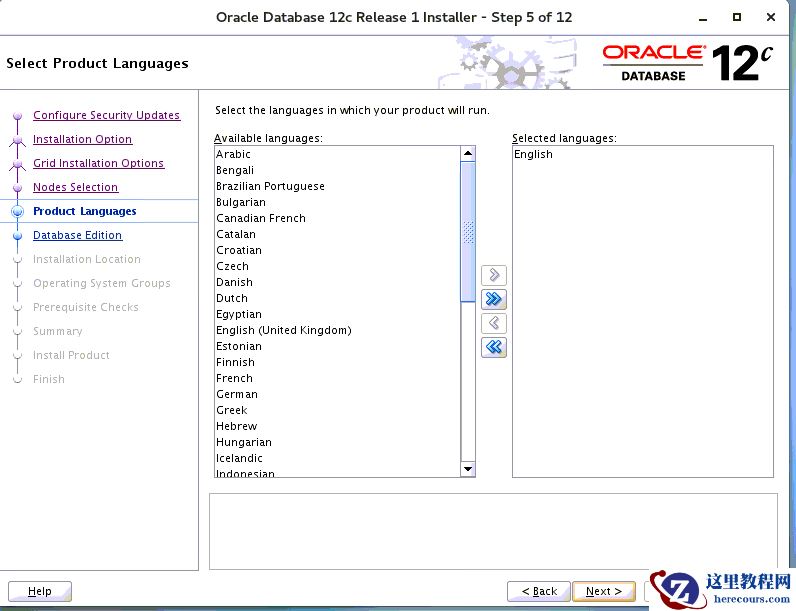Viewport: 796px width, 611px height.
Task: Click the Installation Location step bullet
Action: click(x=18, y=260)
